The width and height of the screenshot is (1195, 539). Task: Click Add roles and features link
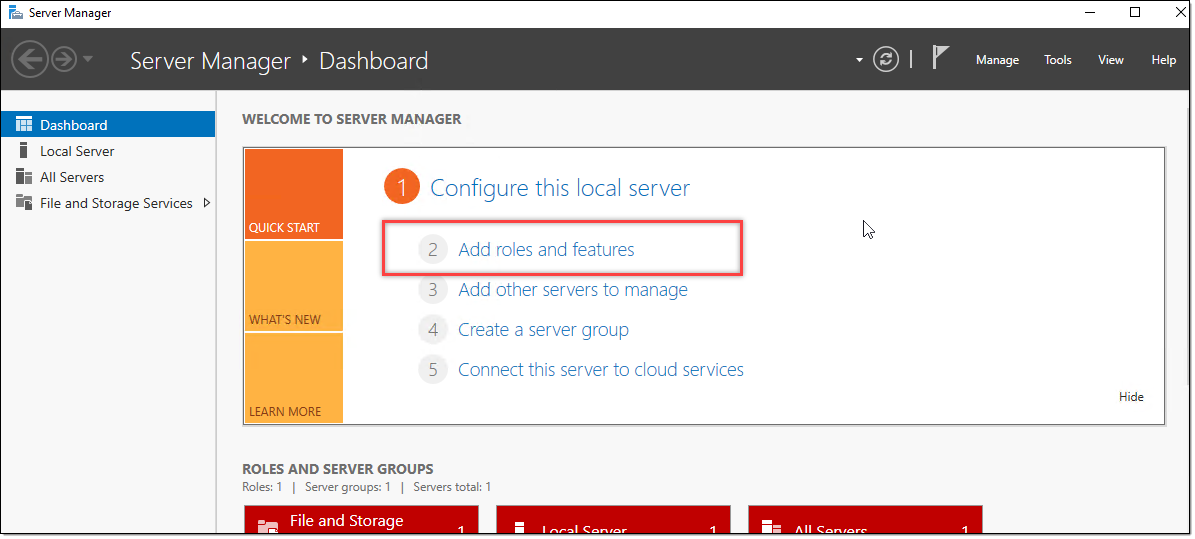pos(546,250)
